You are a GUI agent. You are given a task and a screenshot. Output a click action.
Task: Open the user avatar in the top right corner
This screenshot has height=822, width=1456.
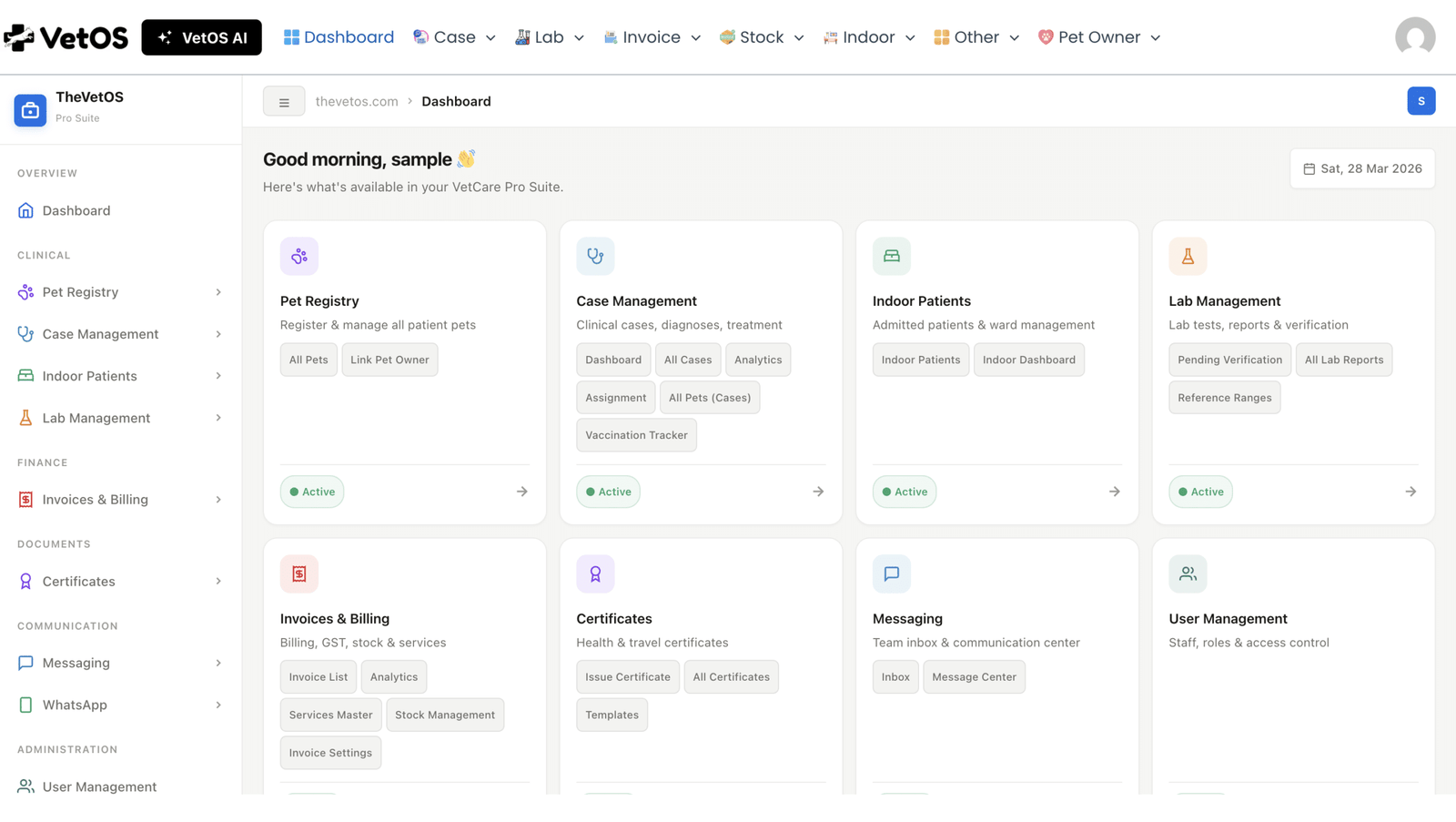tap(1414, 36)
